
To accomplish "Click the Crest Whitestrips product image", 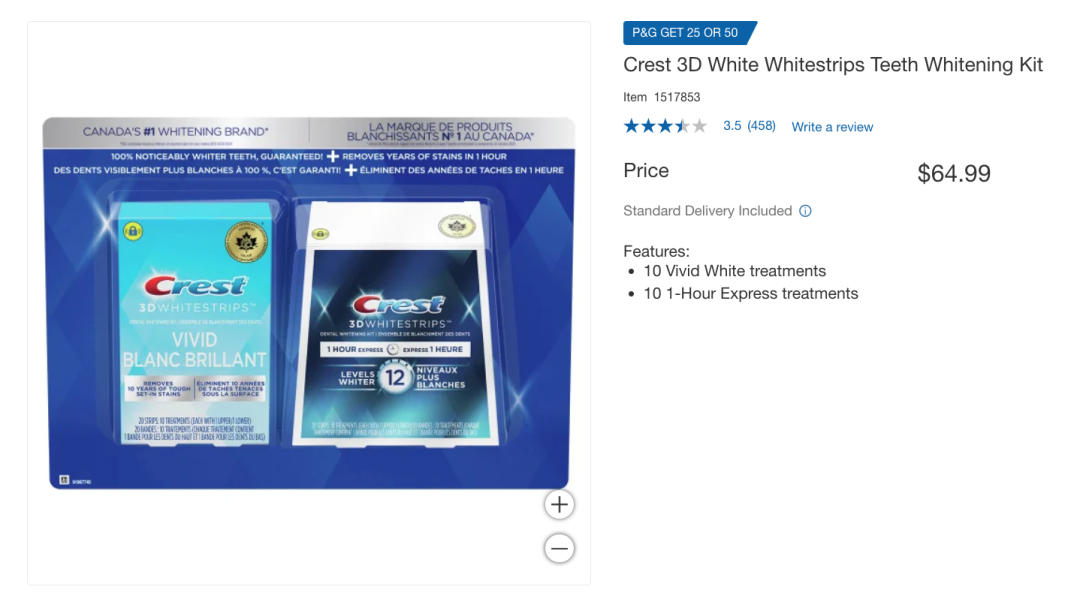I will point(309,303).
